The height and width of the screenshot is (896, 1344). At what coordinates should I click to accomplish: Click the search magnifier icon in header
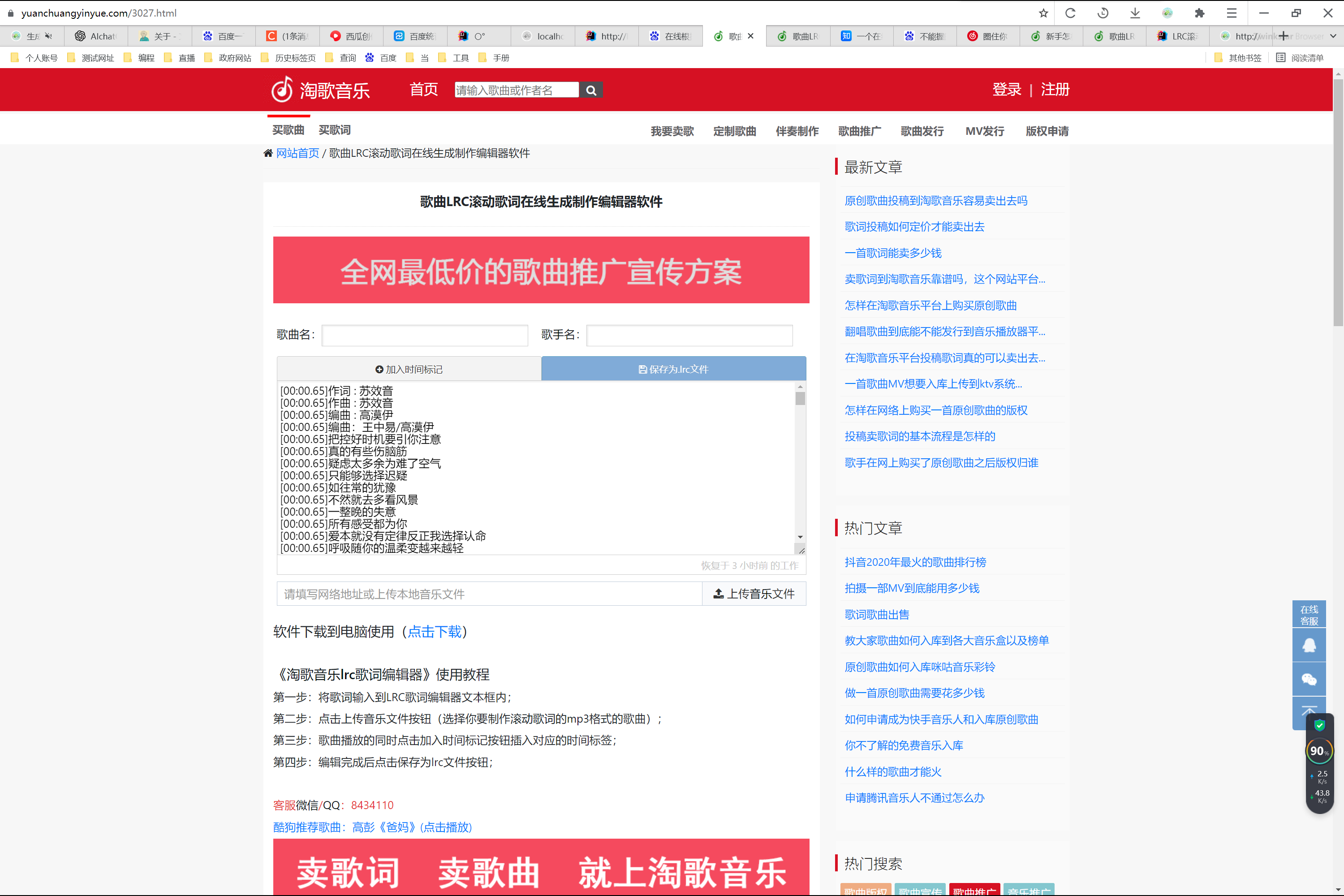point(591,90)
